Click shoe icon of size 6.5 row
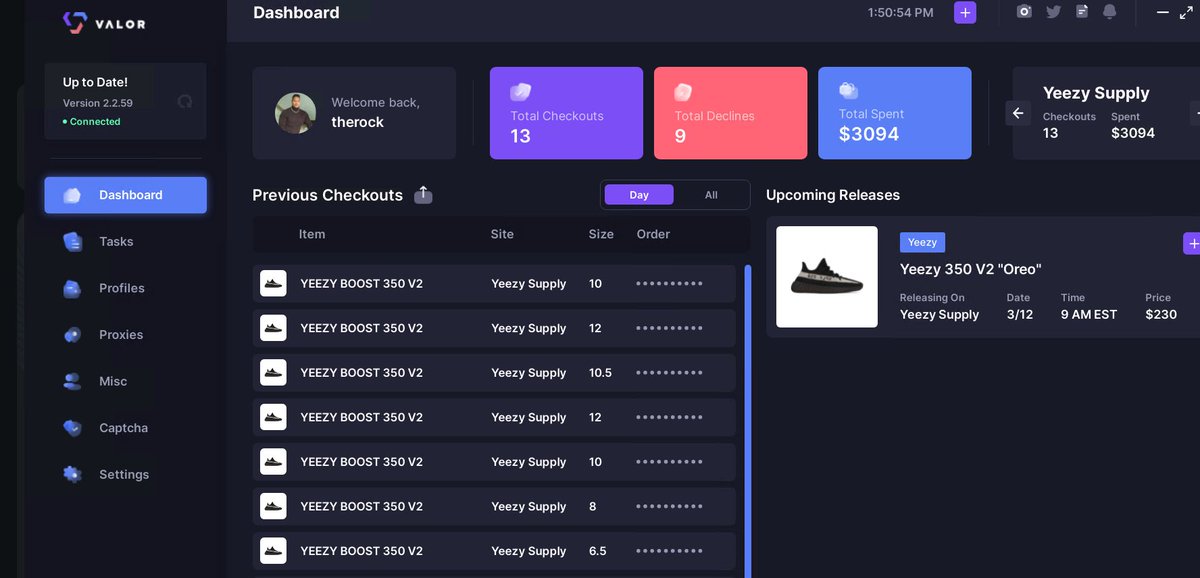Viewport: 1200px width, 578px height. tap(273, 551)
